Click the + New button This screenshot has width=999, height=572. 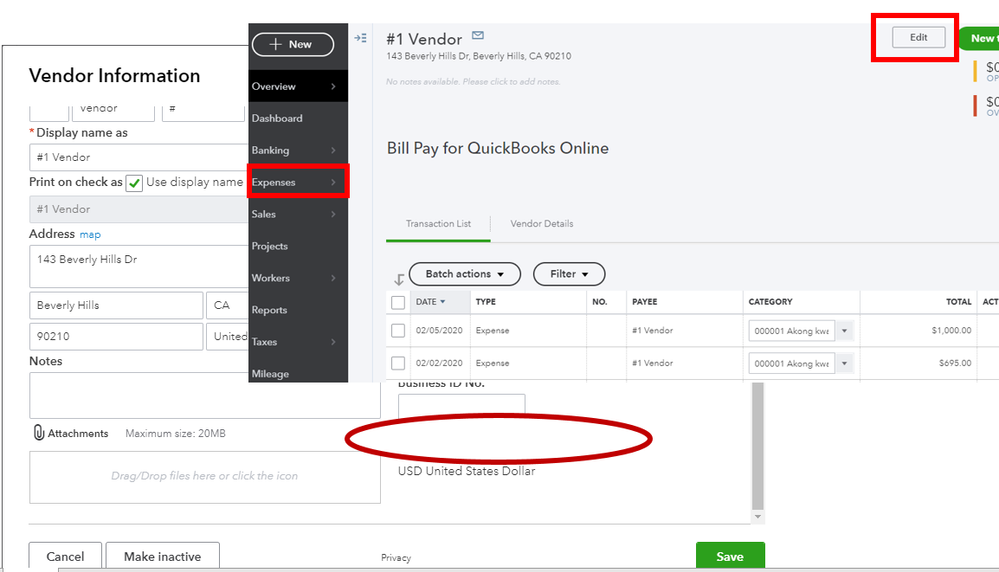pyautogui.click(x=293, y=45)
